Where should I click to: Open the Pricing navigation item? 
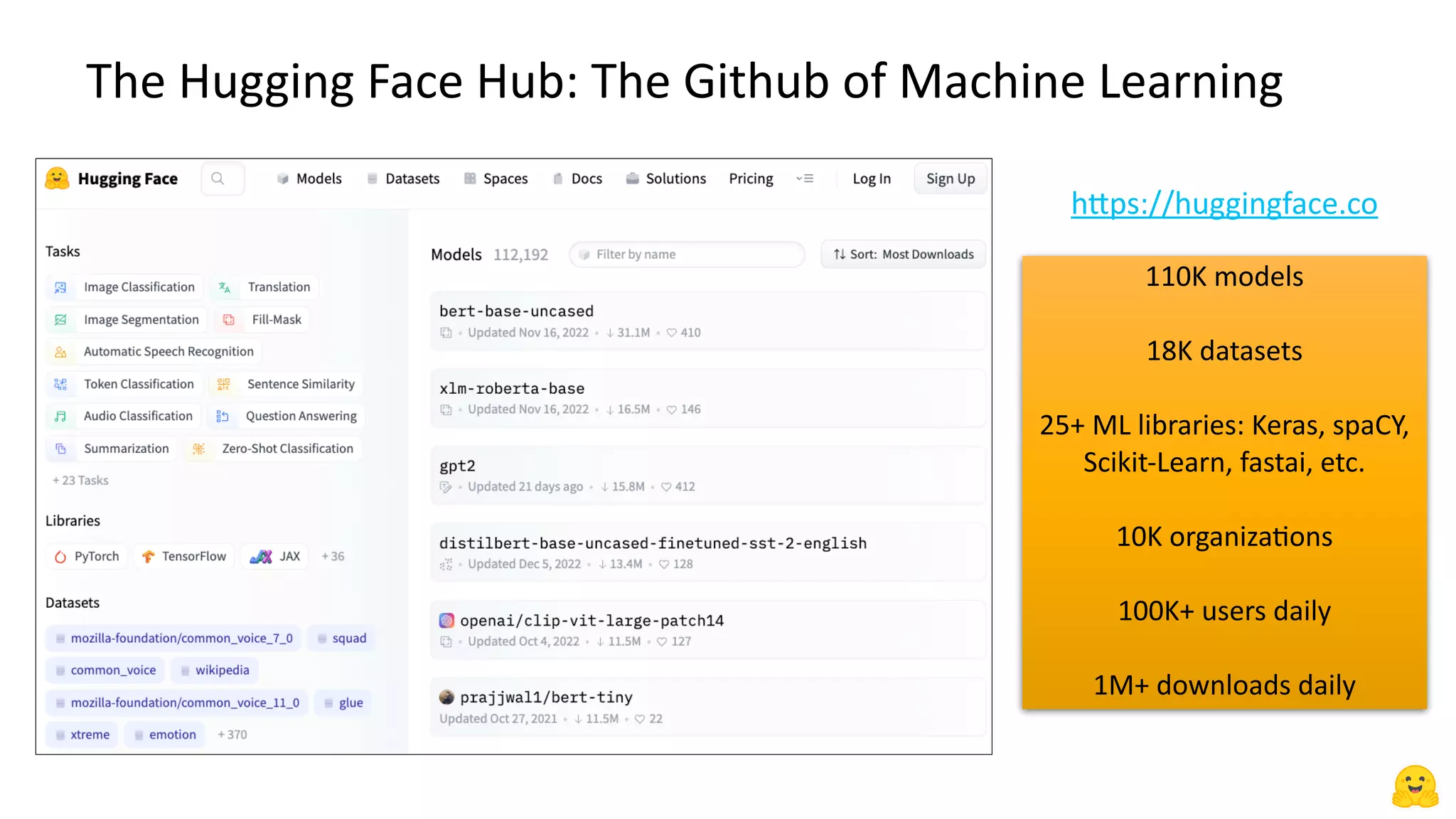point(751,178)
